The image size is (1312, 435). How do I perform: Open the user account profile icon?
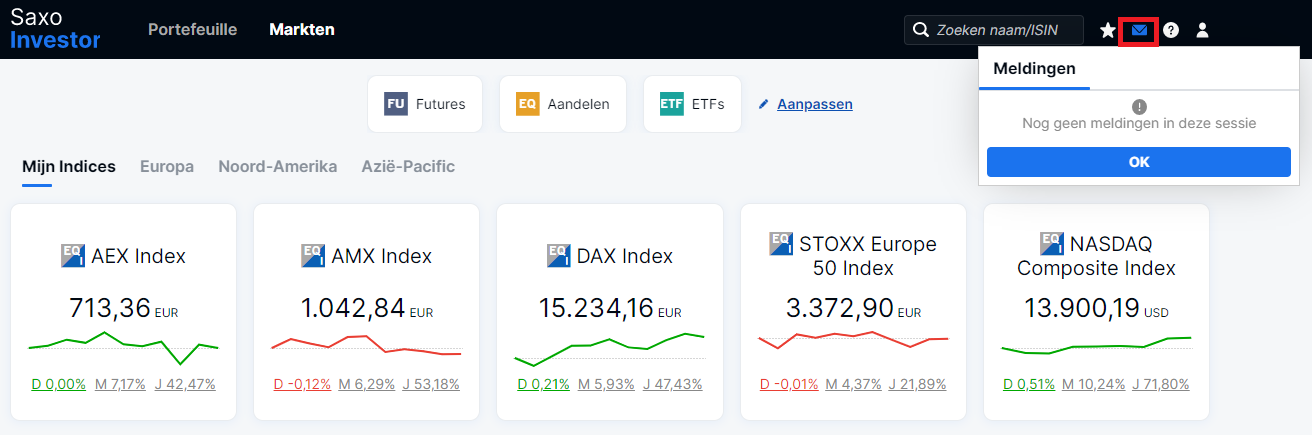pos(1203,30)
